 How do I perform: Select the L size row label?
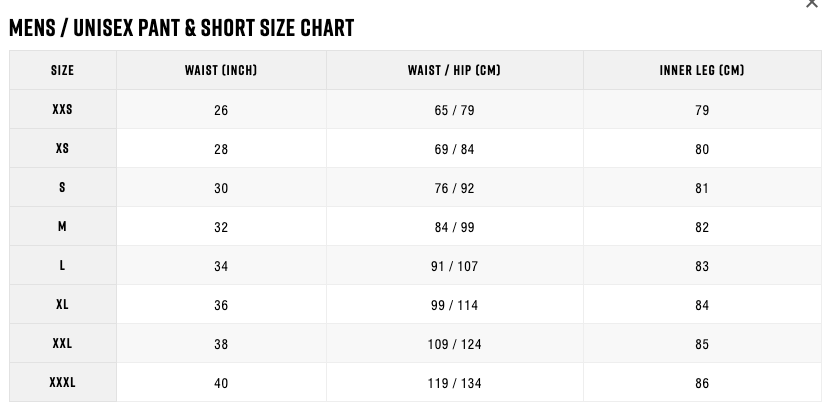click(x=63, y=265)
